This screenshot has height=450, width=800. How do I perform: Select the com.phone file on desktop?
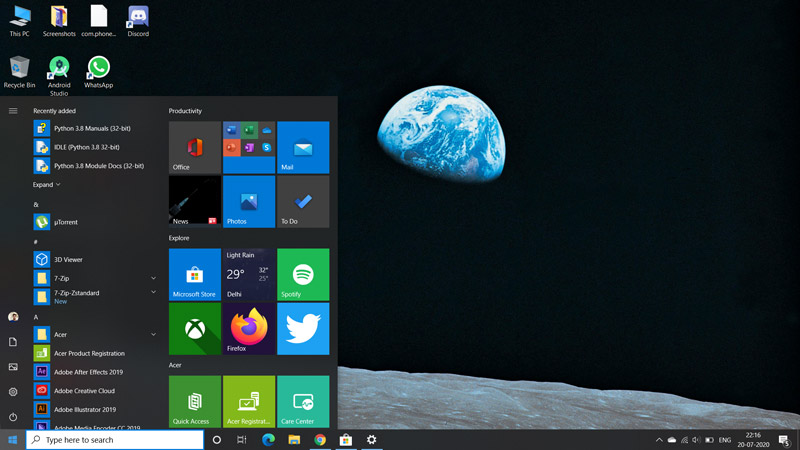[x=98, y=21]
